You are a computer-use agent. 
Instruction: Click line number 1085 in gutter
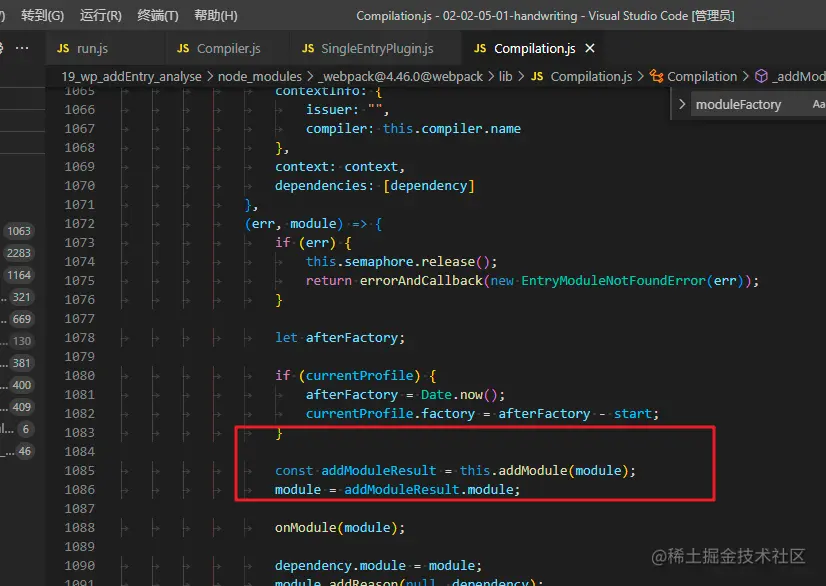(x=80, y=471)
